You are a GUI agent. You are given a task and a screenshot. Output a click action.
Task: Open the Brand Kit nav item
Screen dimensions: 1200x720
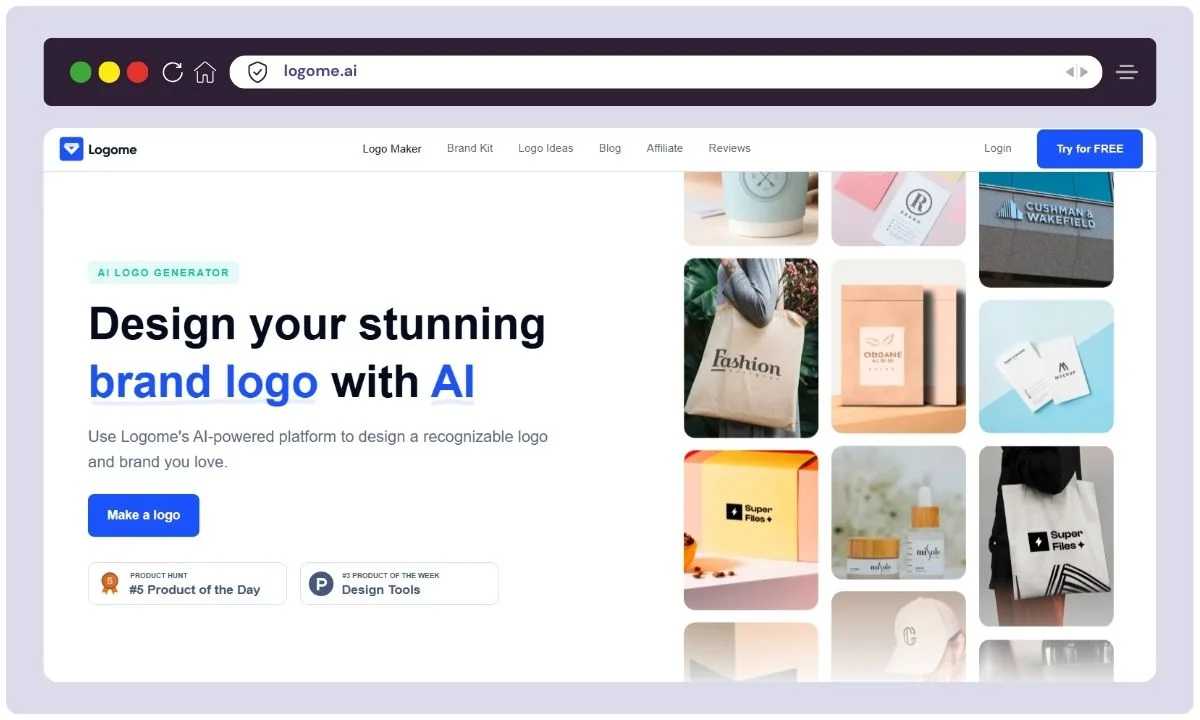(x=469, y=148)
